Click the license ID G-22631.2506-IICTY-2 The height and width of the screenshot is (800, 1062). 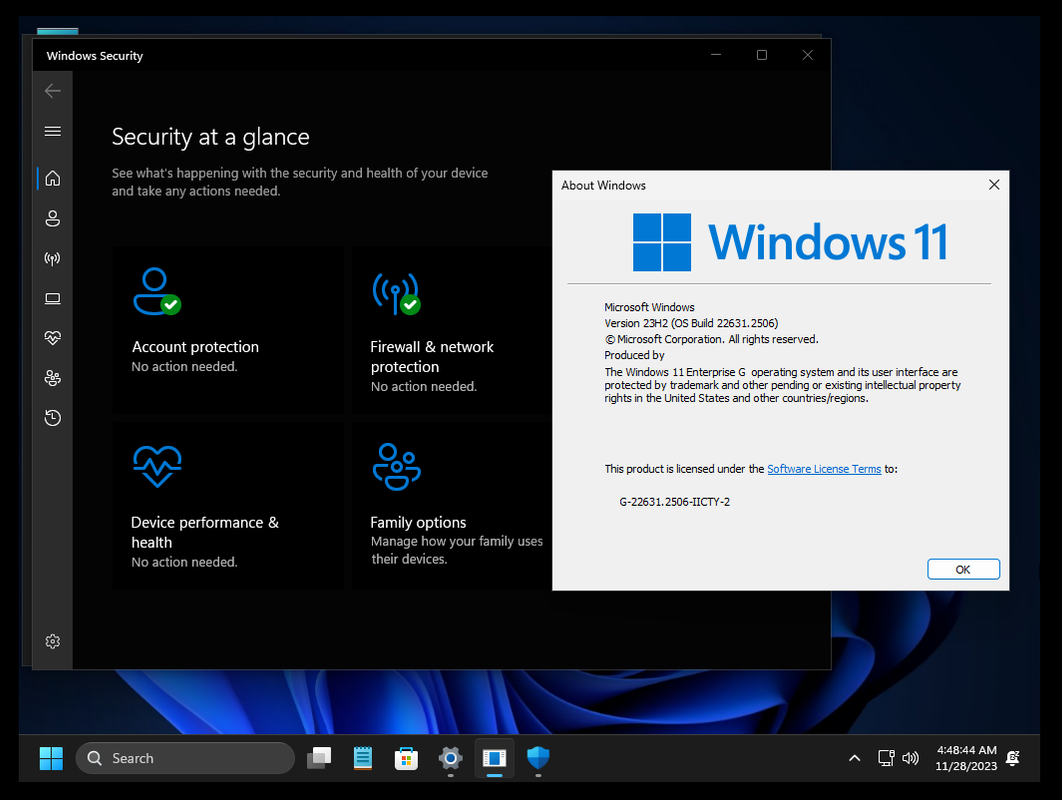coord(675,502)
